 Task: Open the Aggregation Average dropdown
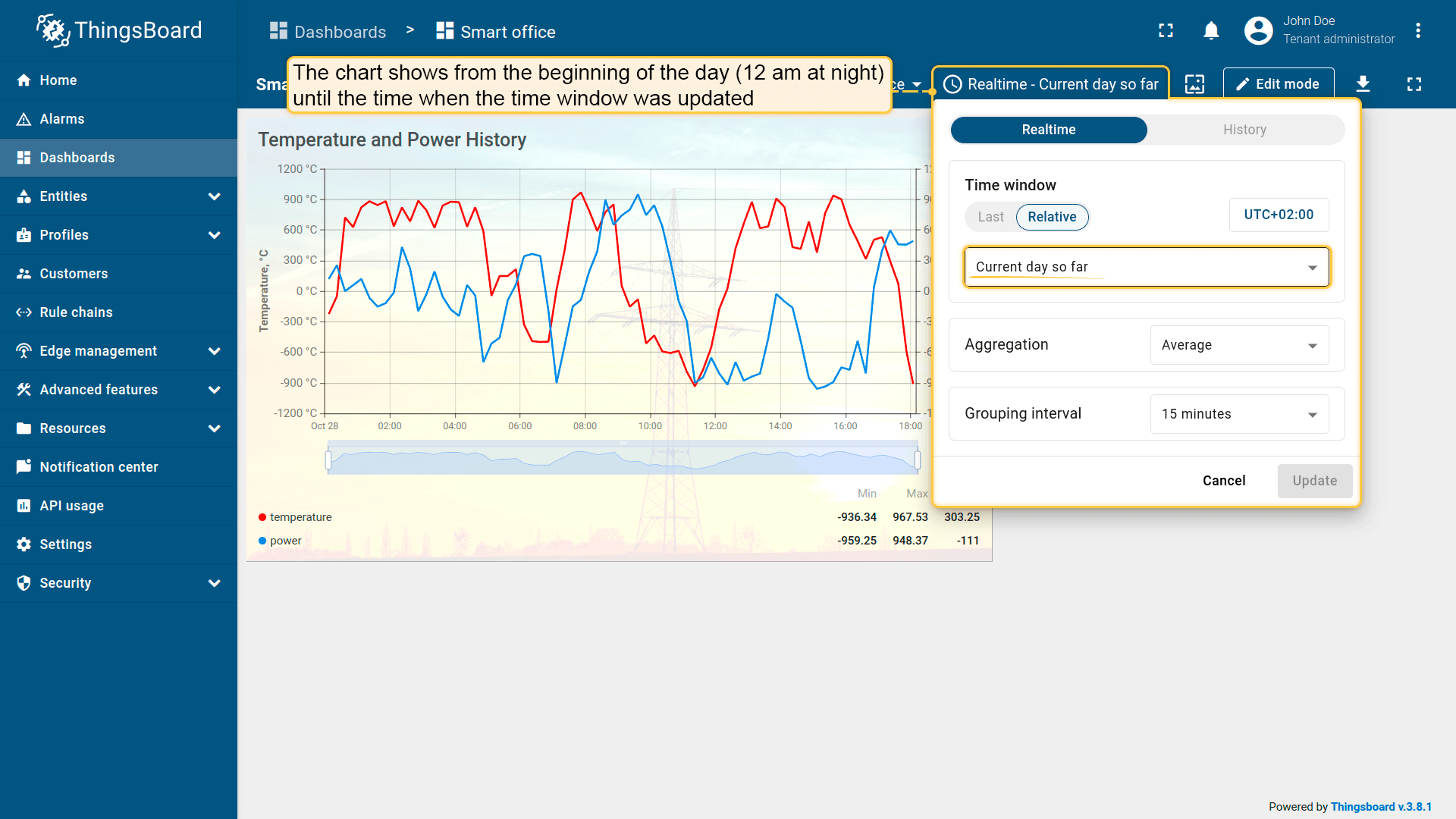pos(1239,345)
